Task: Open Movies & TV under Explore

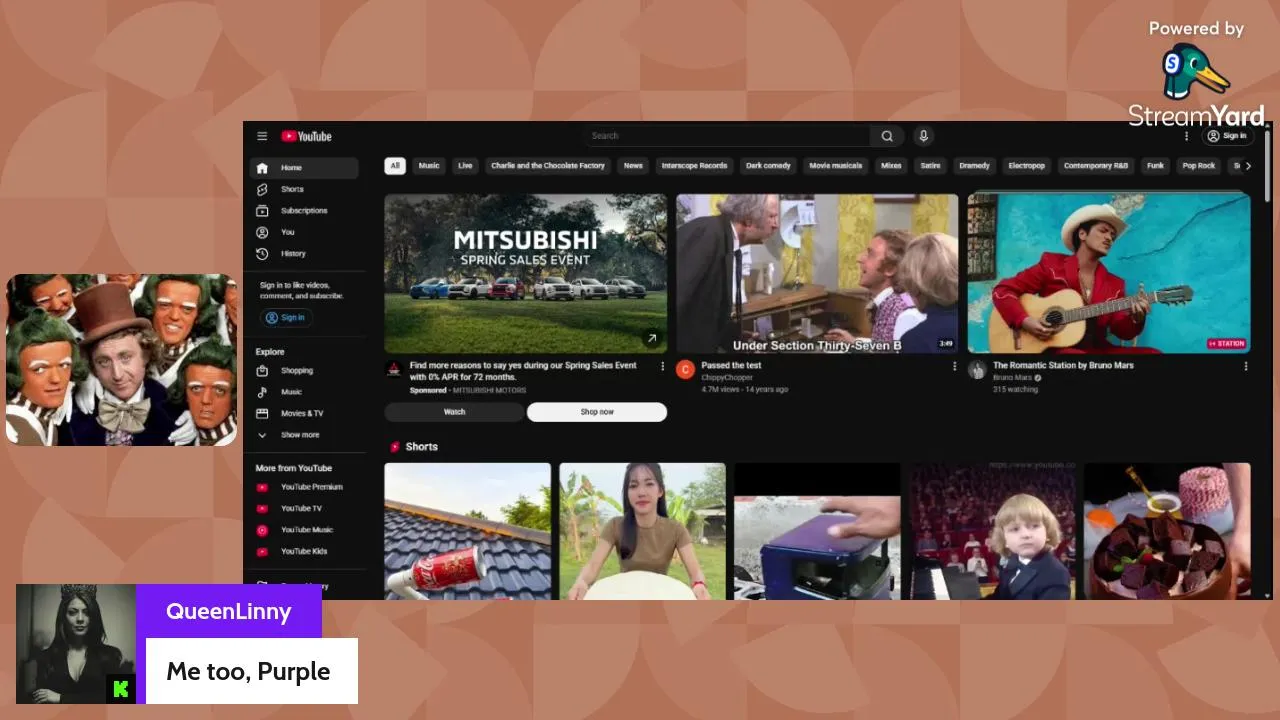Action: [304, 413]
